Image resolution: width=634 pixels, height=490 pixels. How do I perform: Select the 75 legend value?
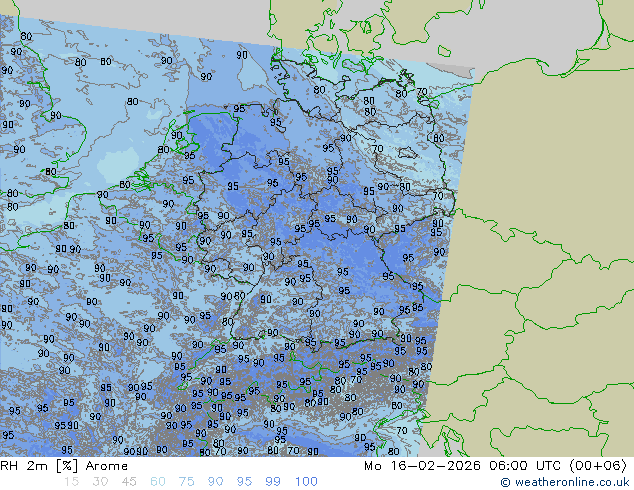(x=187, y=482)
